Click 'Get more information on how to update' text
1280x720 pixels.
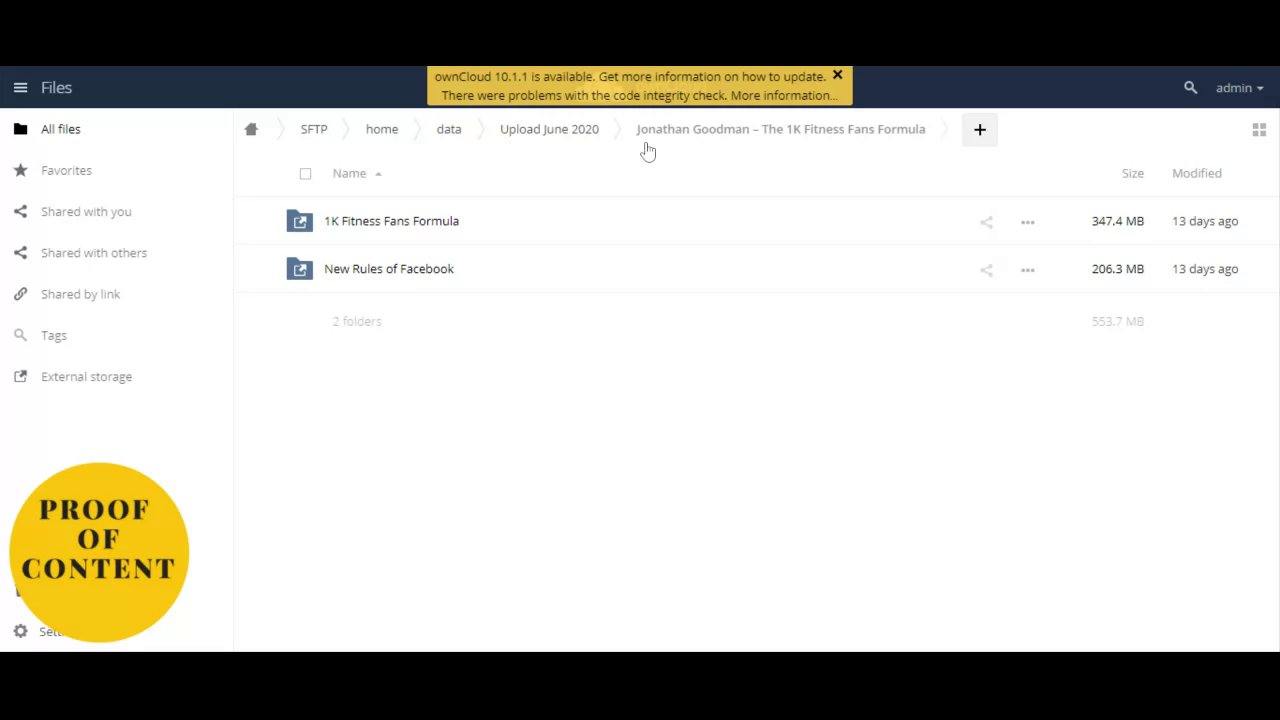(712, 76)
